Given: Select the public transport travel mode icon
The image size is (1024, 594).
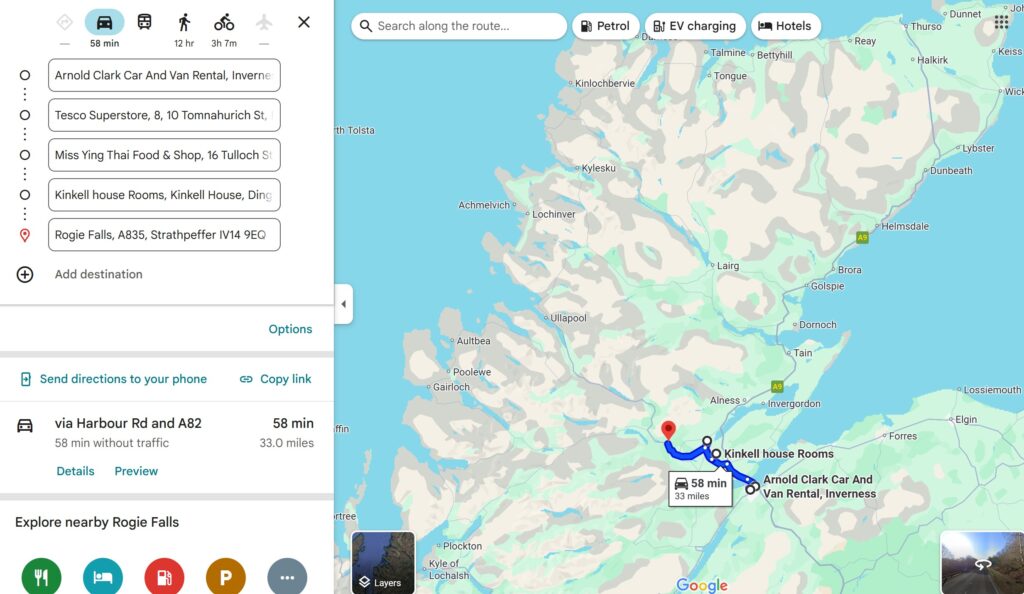Looking at the screenshot, I should click(144, 22).
